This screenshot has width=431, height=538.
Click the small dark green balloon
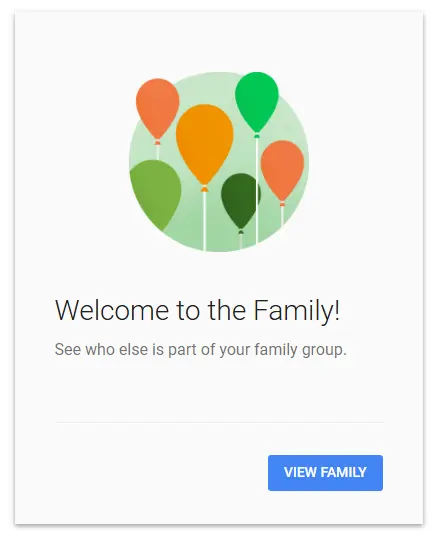239,201
